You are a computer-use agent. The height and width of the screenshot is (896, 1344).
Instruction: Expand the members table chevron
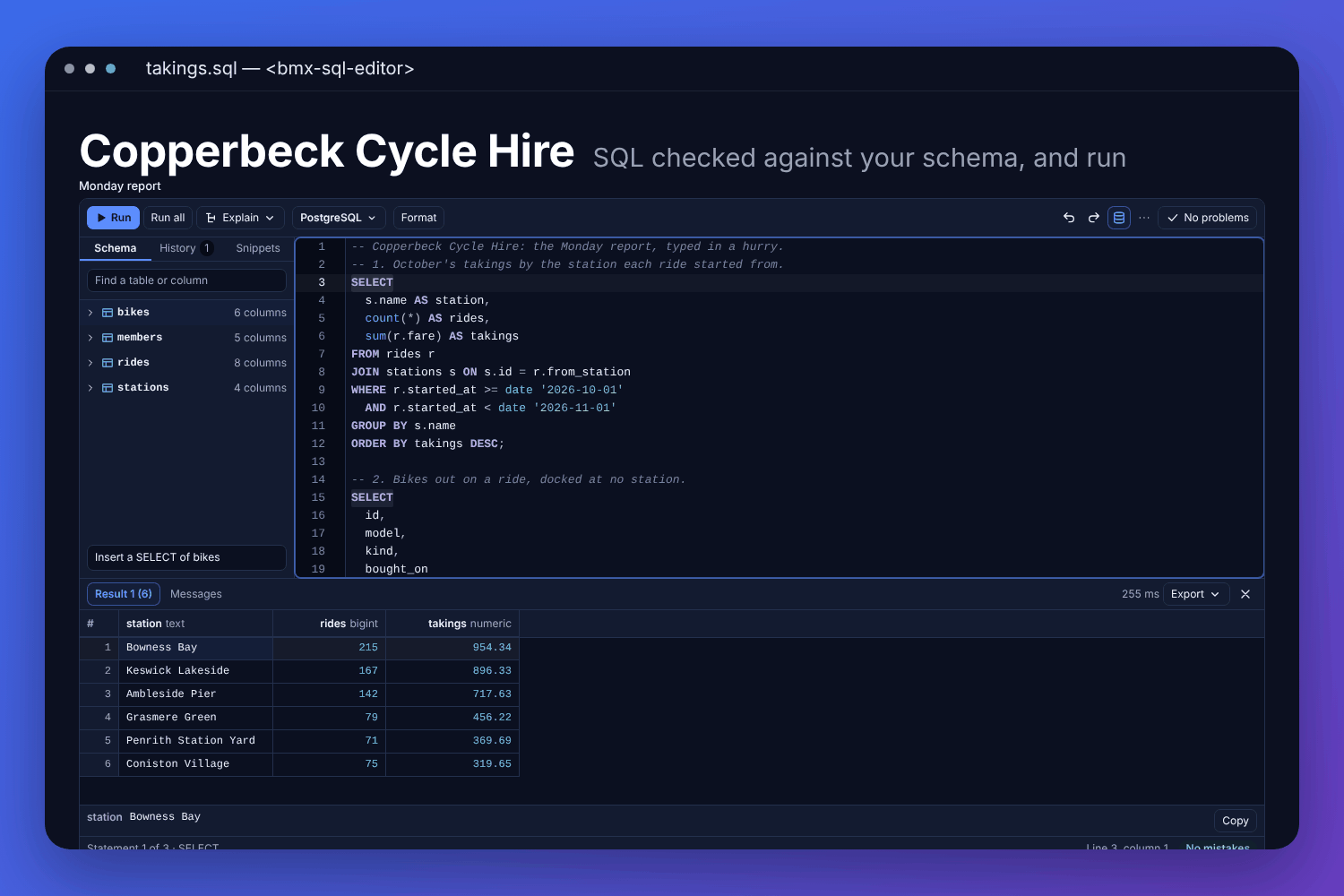pyautogui.click(x=90, y=338)
